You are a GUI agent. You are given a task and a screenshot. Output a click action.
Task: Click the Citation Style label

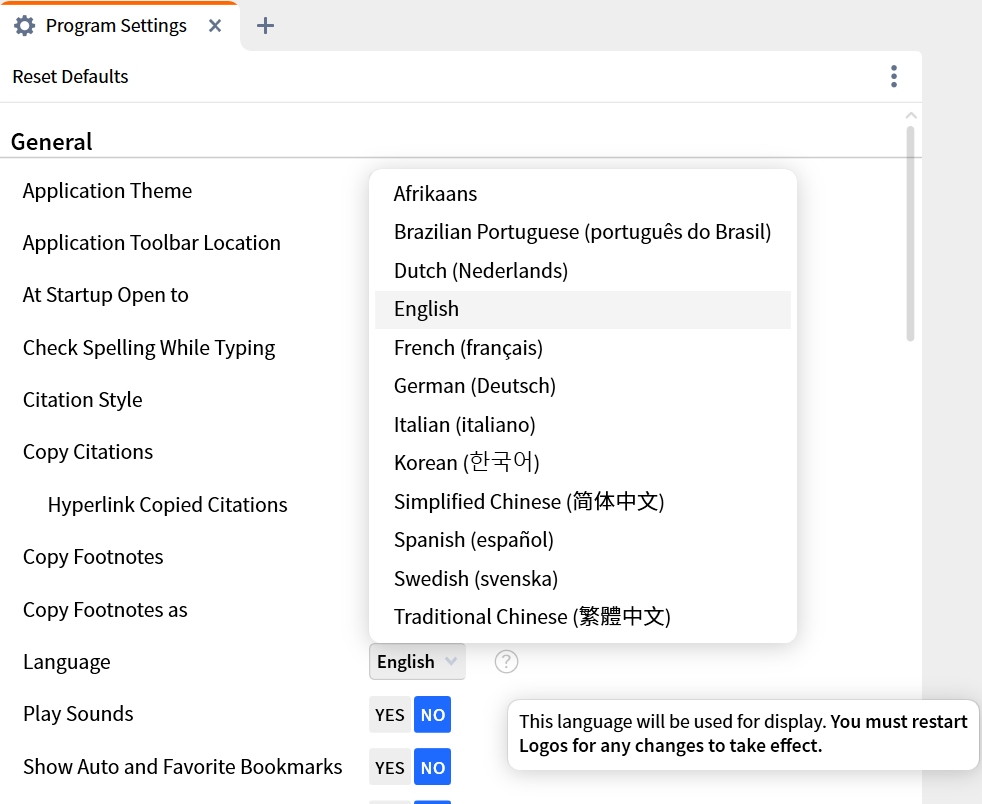coord(83,400)
